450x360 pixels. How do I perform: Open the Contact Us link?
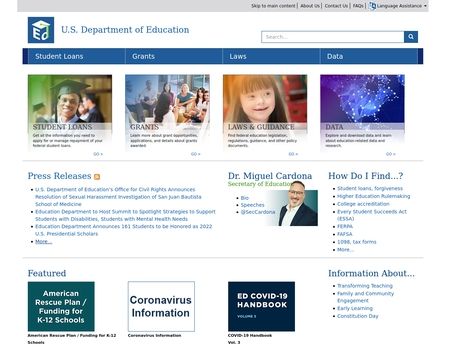pyautogui.click(x=336, y=6)
